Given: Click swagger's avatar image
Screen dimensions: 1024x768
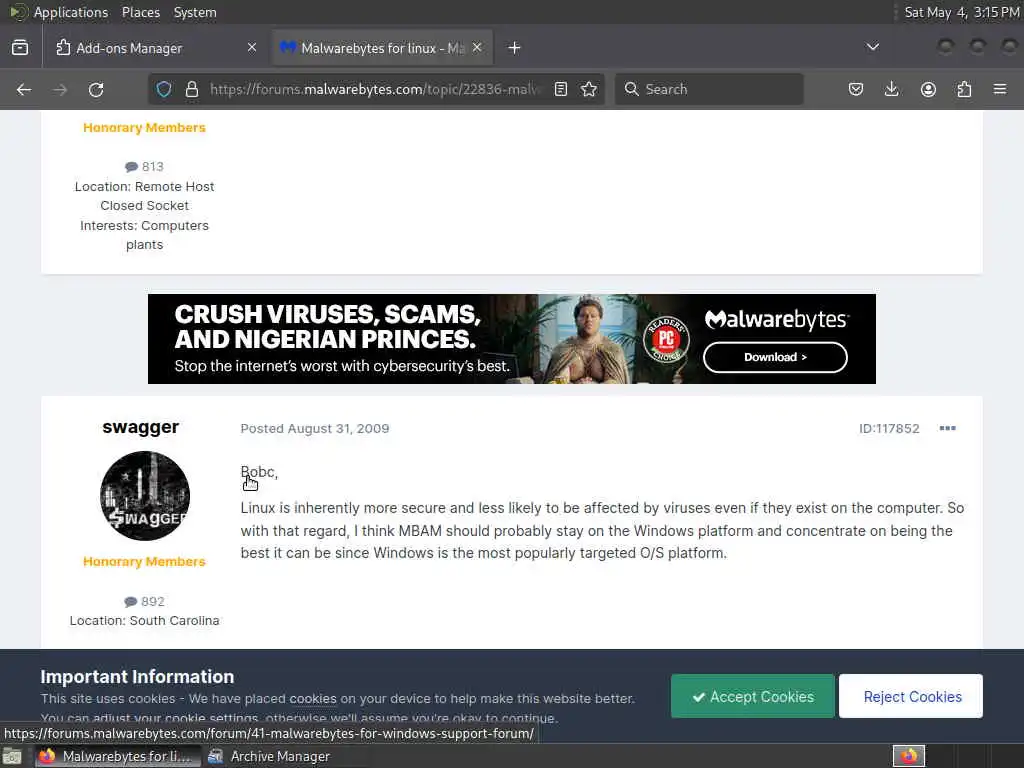Looking at the screenshot, I should pos(145,496).
